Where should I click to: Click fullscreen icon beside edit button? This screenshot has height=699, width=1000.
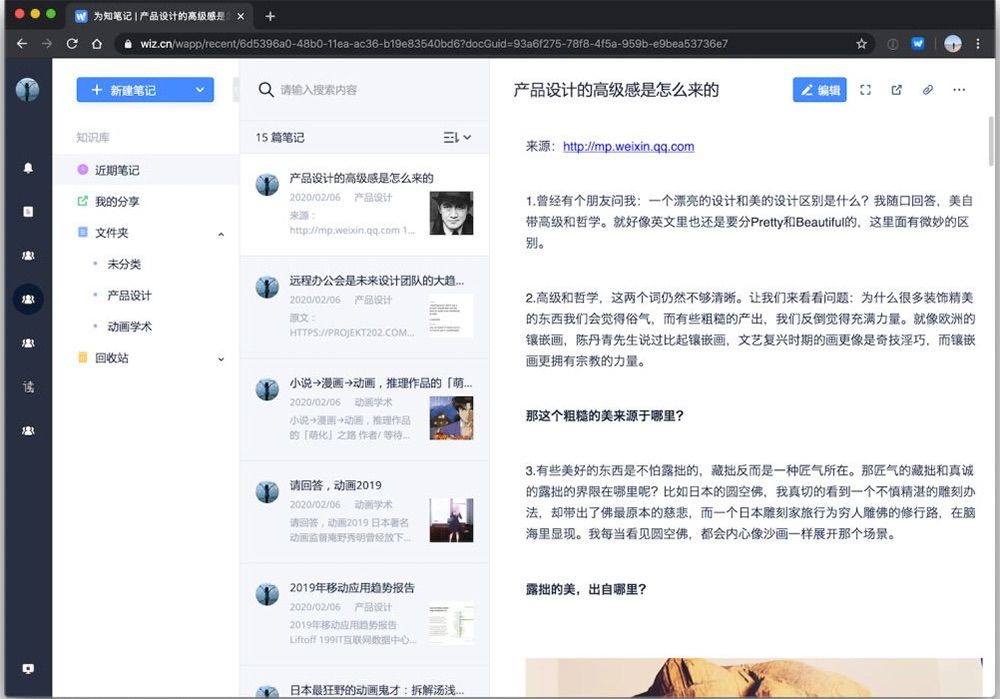[x=865, y=90]
